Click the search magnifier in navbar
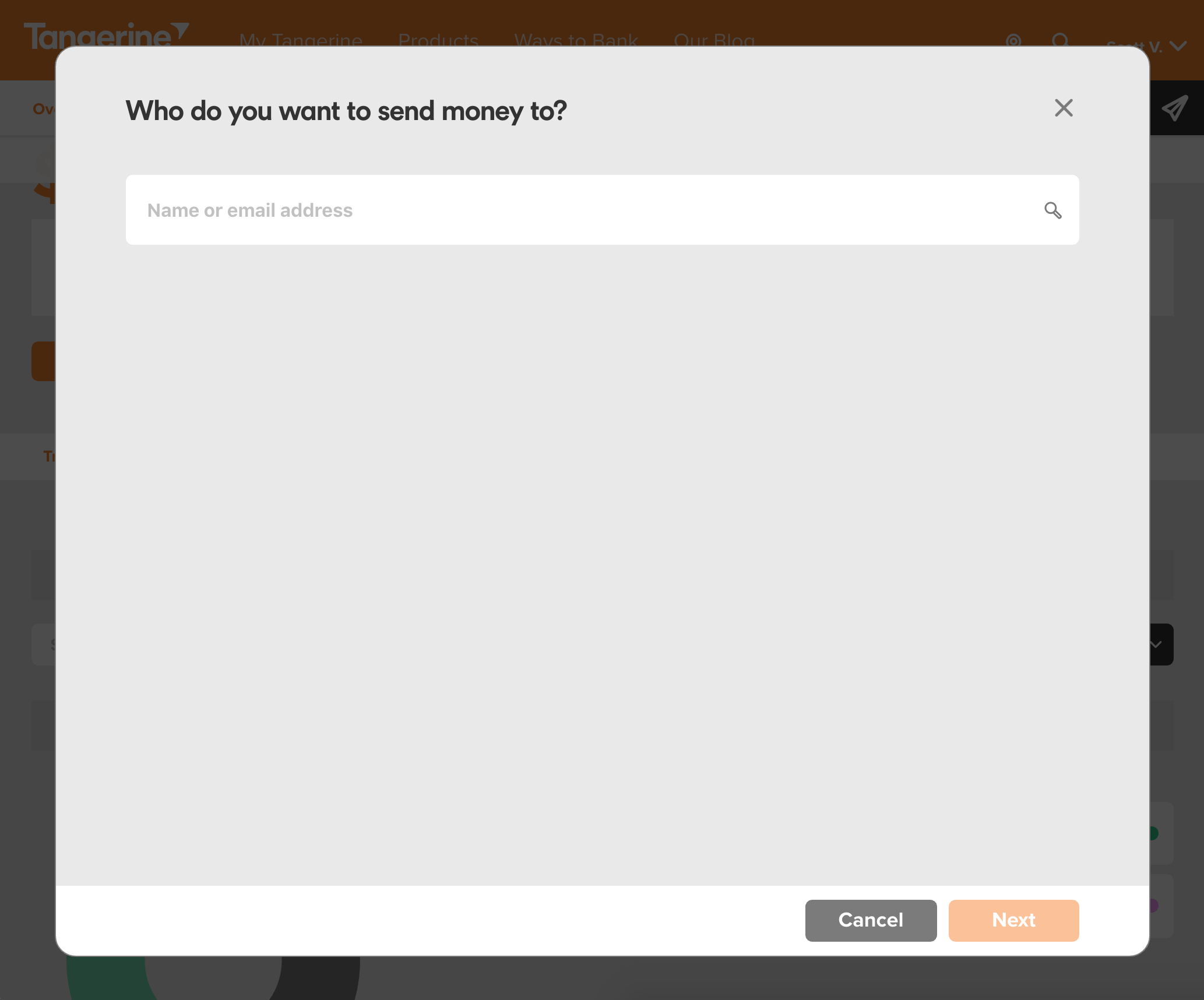The height and width of the screenshot is (1000, 1204). pos(1058,42)
